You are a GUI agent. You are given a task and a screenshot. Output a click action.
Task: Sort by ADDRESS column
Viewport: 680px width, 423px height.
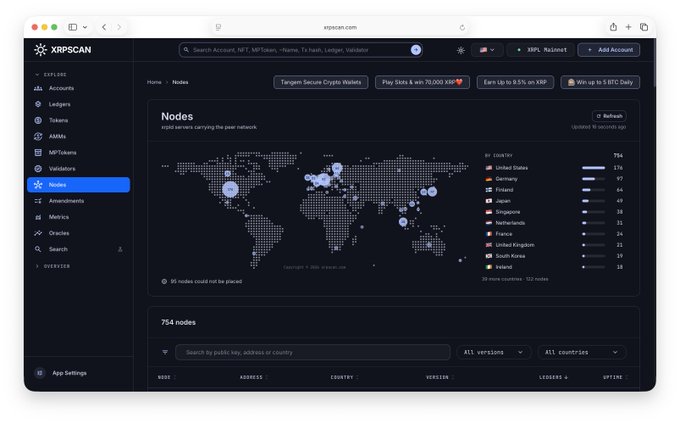[254, 377]
